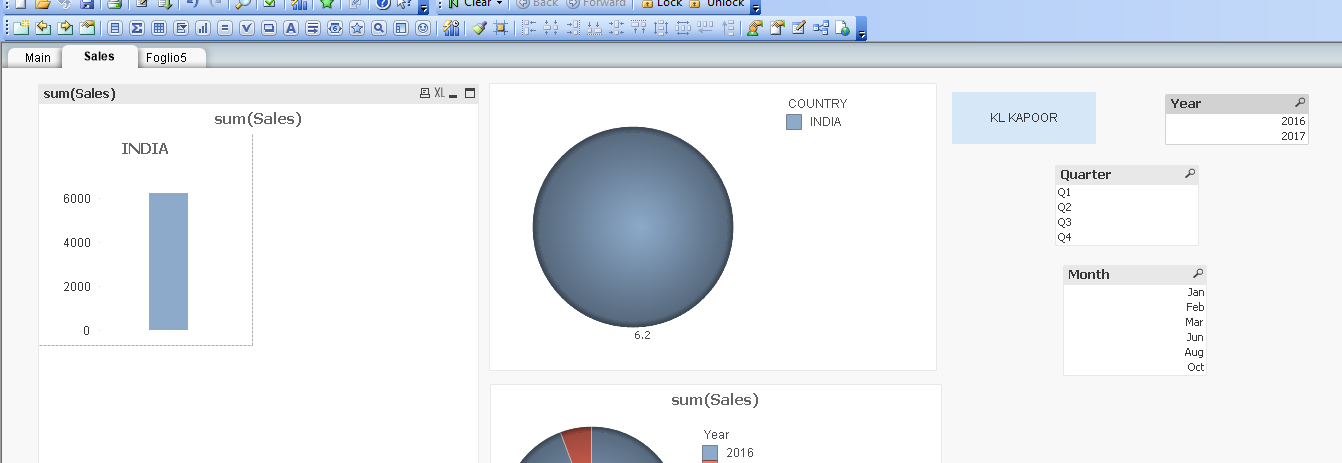This screenshot has height=463, width=1342.
Task: Select Q4 in Quarter list box
Action: [1126, 237]
